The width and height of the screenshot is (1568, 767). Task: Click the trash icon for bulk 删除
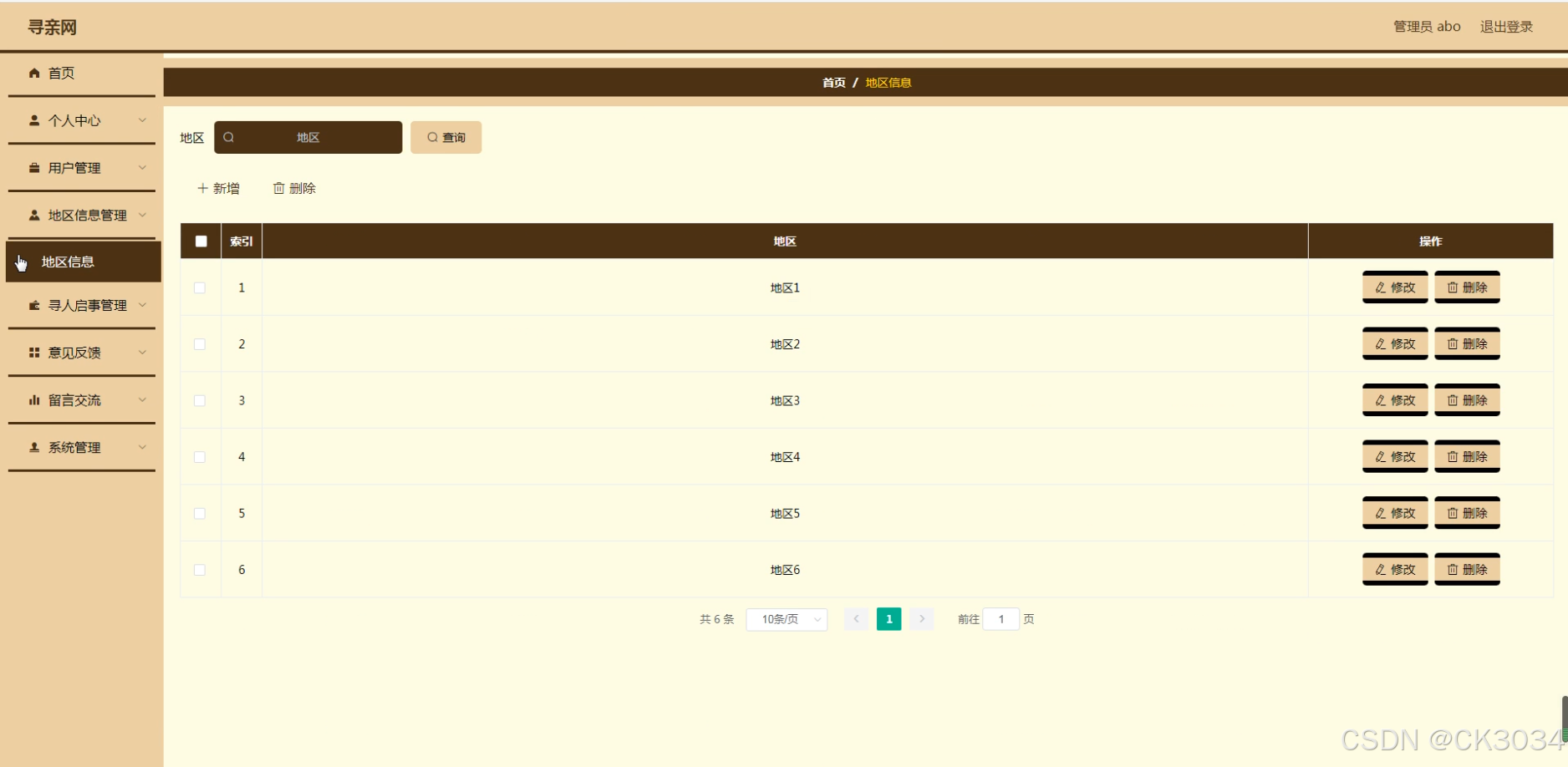279,189
